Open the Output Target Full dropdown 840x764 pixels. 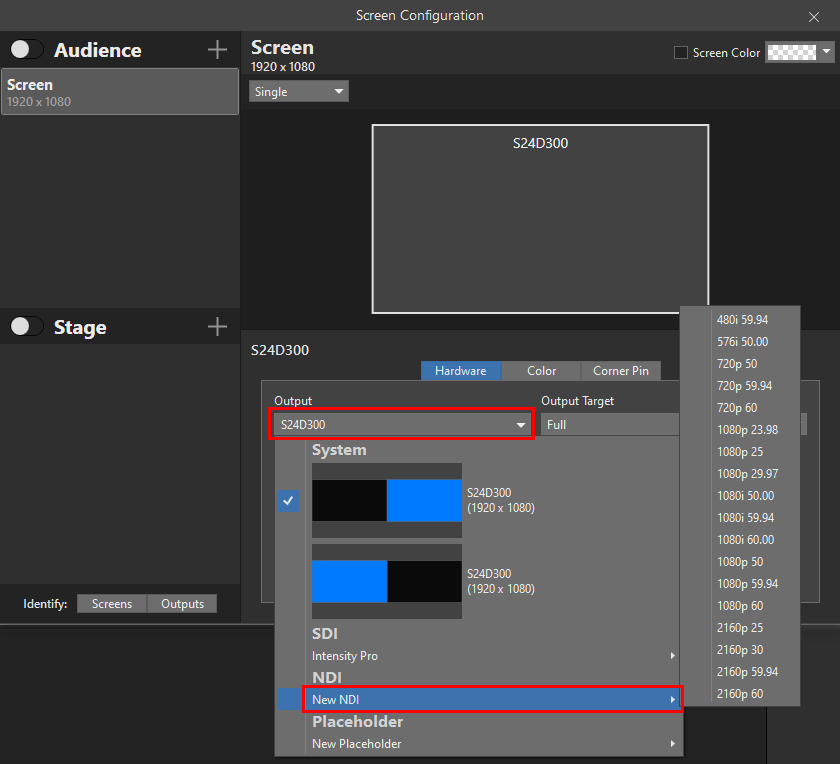point(610,425)
